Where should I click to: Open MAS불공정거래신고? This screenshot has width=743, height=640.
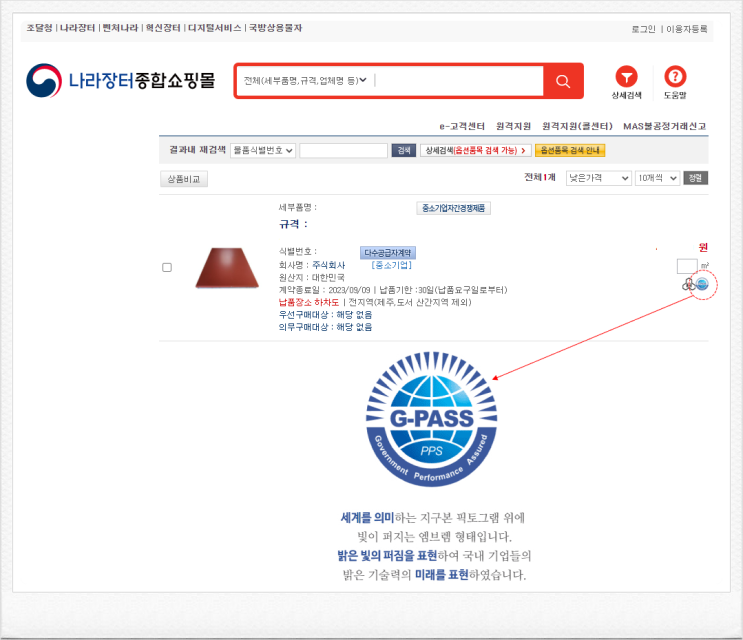click(664, 126)
